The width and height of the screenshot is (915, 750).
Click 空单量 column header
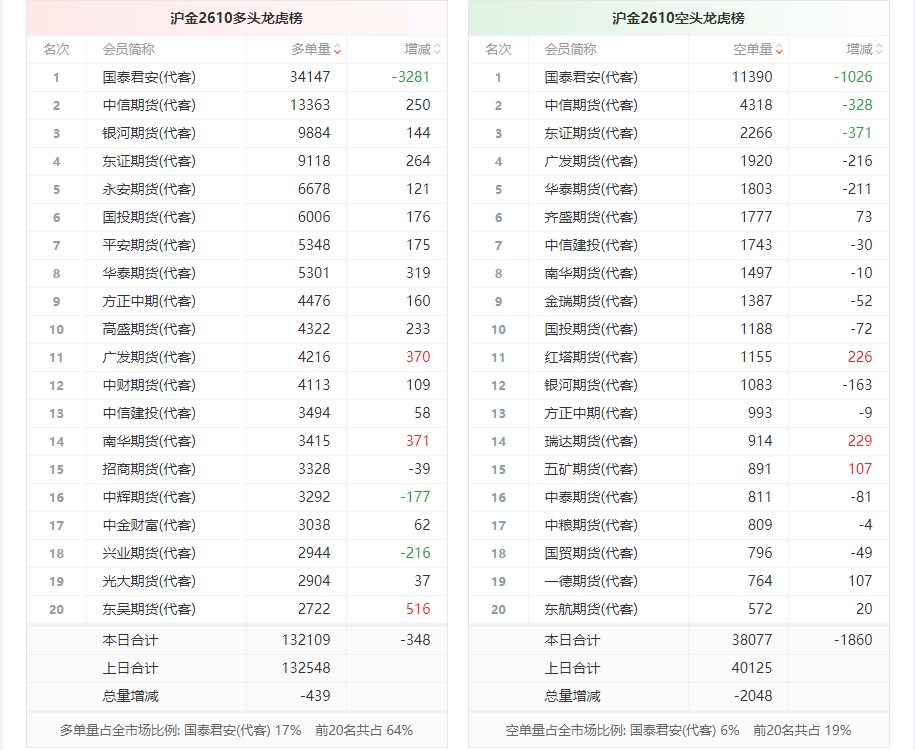(x=753, y=50)
